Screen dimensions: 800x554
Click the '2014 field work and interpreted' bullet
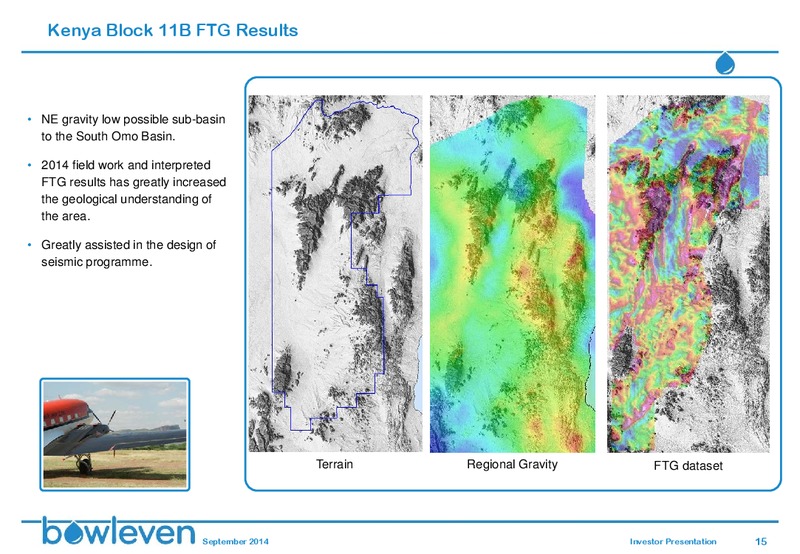[x=133, y=190]
